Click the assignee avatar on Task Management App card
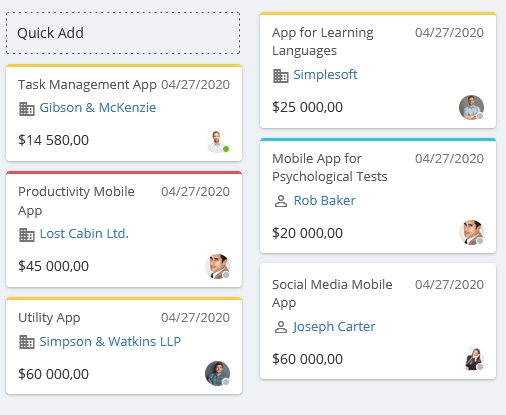Image resolution: width=506 pixels, height=415 pixels. point(217,141)
